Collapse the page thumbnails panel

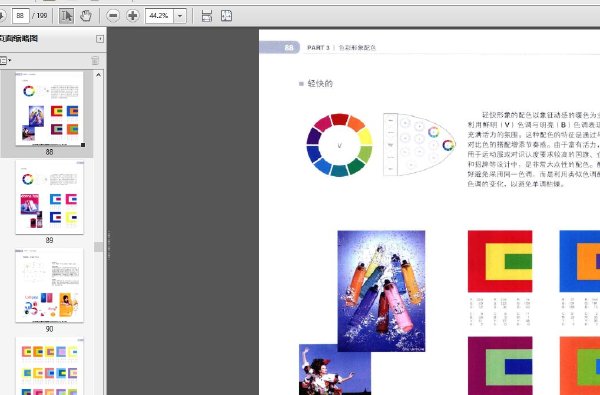point(100,39)
